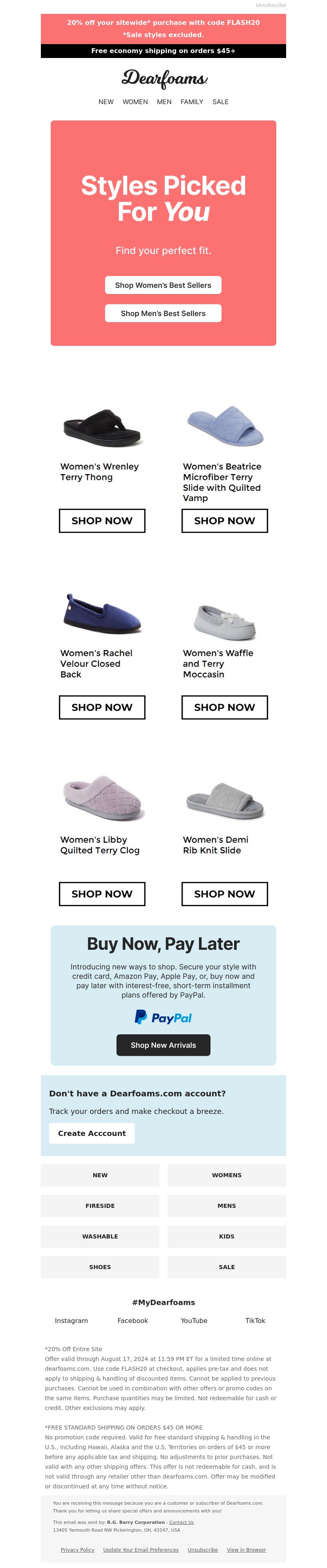Open the FIRESIDE category tile
Viewport: 327px width, 1568px height.
pyautogui.click(x=100, y=1206)
